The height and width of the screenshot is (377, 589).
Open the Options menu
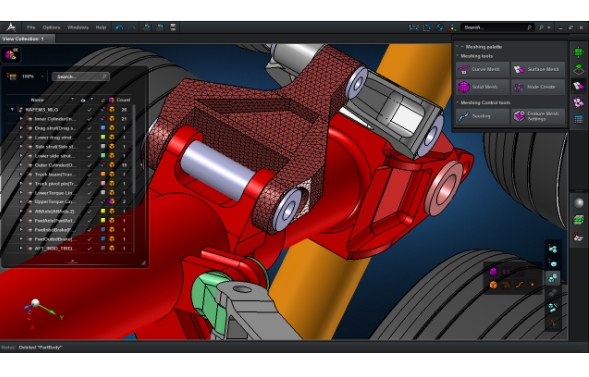[x=51, y=27]
